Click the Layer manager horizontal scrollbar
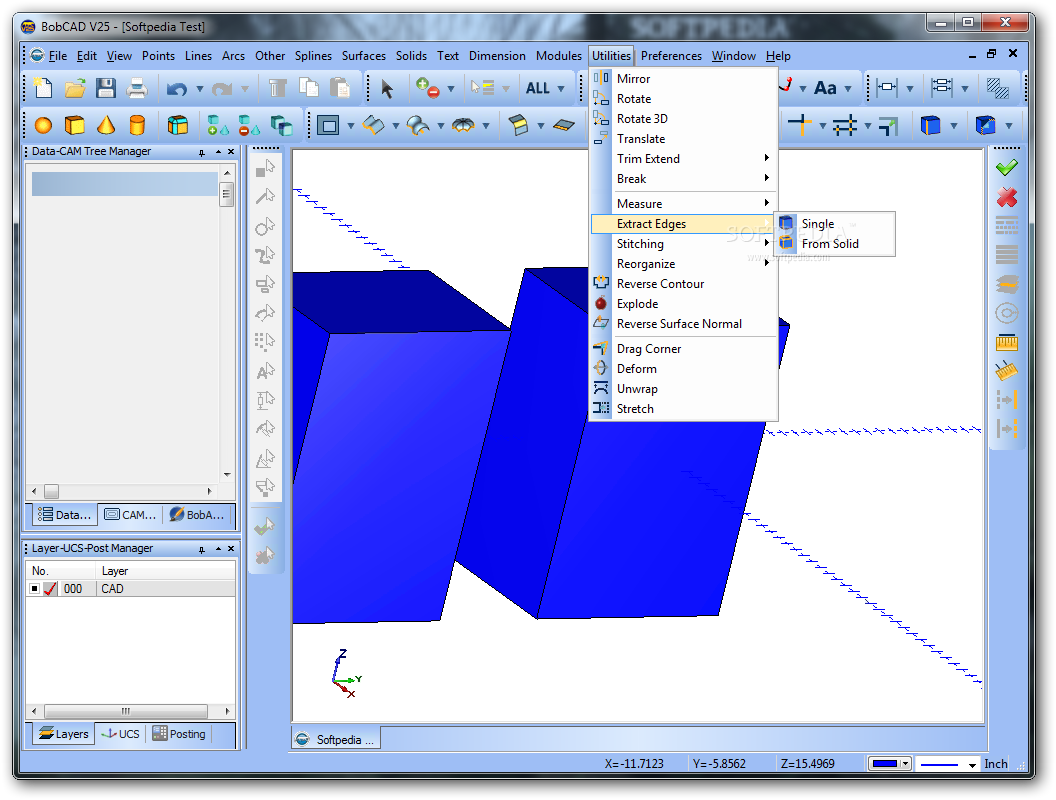The height and width of the screenshot is (800, 1056). (x=125, y=711)
